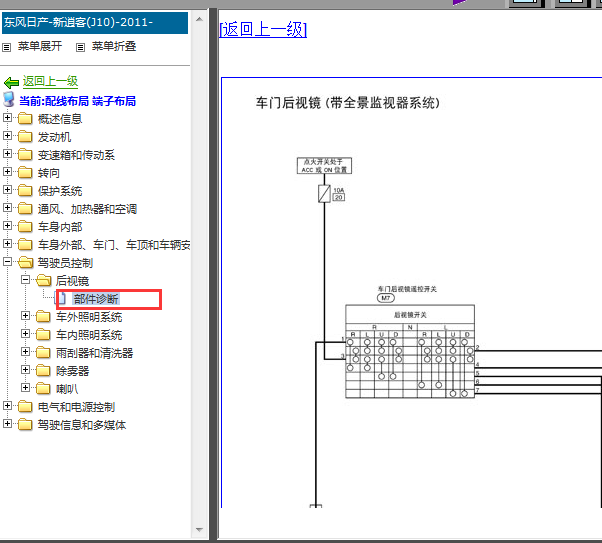Click the folder icon for 驾驶信息和多媒体
The height and width of the screenshot is (543, 602).
(x=25, y=424)
